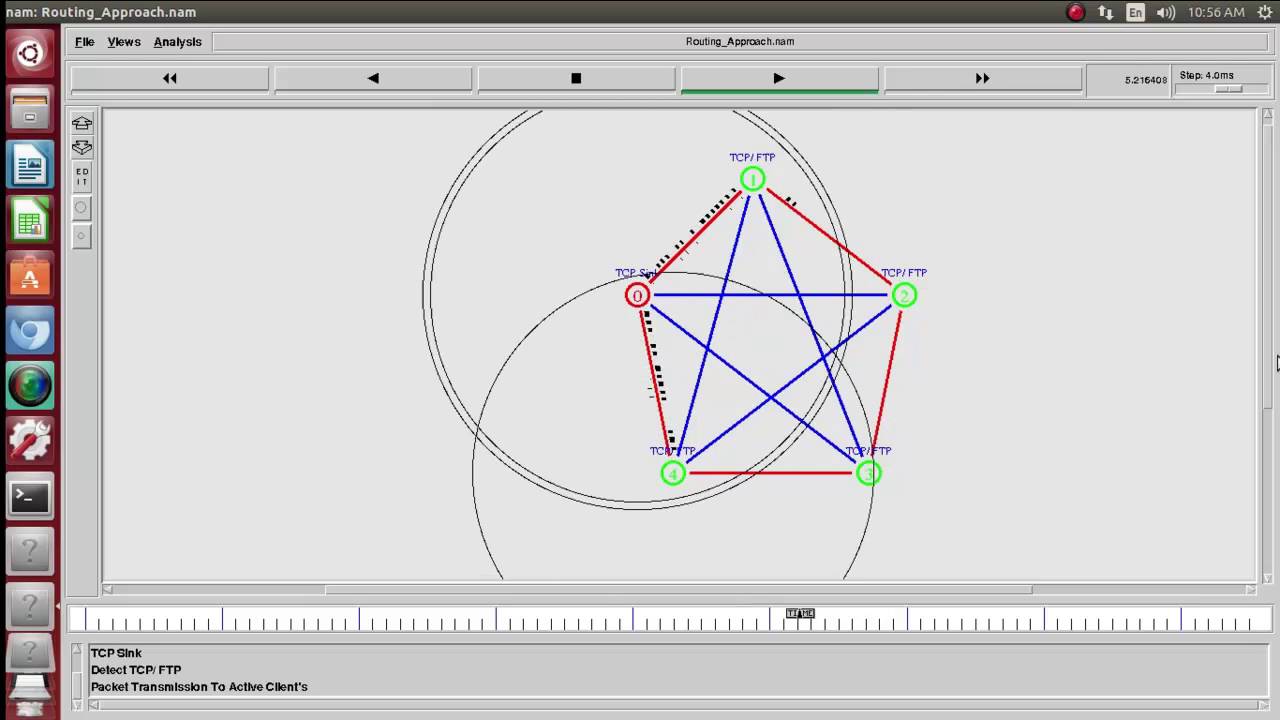Open the En keyboard language indicator
The width and height of the screenshot is (1280, 720).
coord(1135,12)
